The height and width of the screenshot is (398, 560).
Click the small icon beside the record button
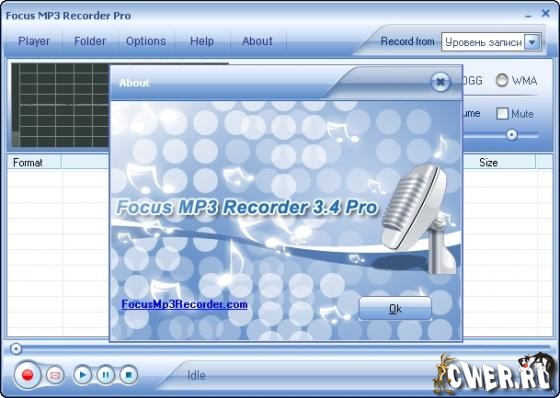(55, 375)
